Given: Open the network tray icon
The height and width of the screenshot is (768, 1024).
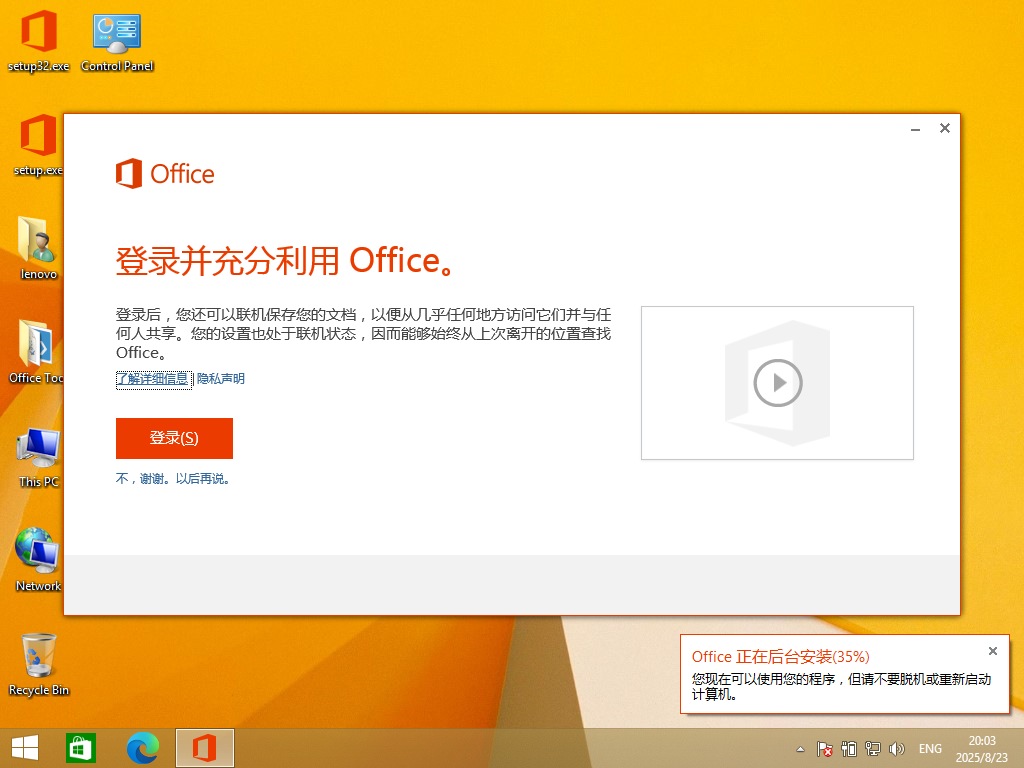Looking at the screenshot, I should click(872, 748).
